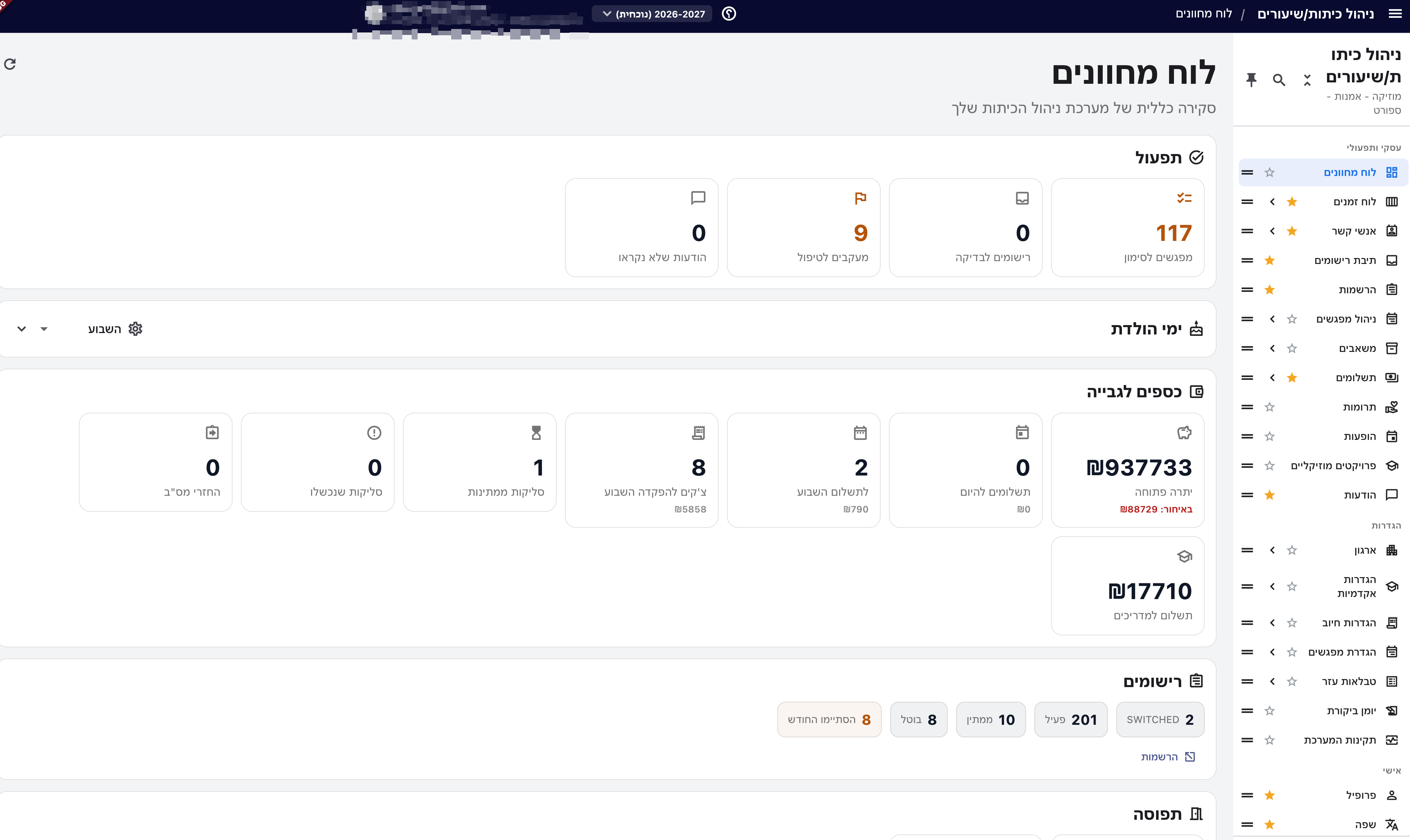
Task: Open the hamburger menu icon in top bar
Action: 1395,14
